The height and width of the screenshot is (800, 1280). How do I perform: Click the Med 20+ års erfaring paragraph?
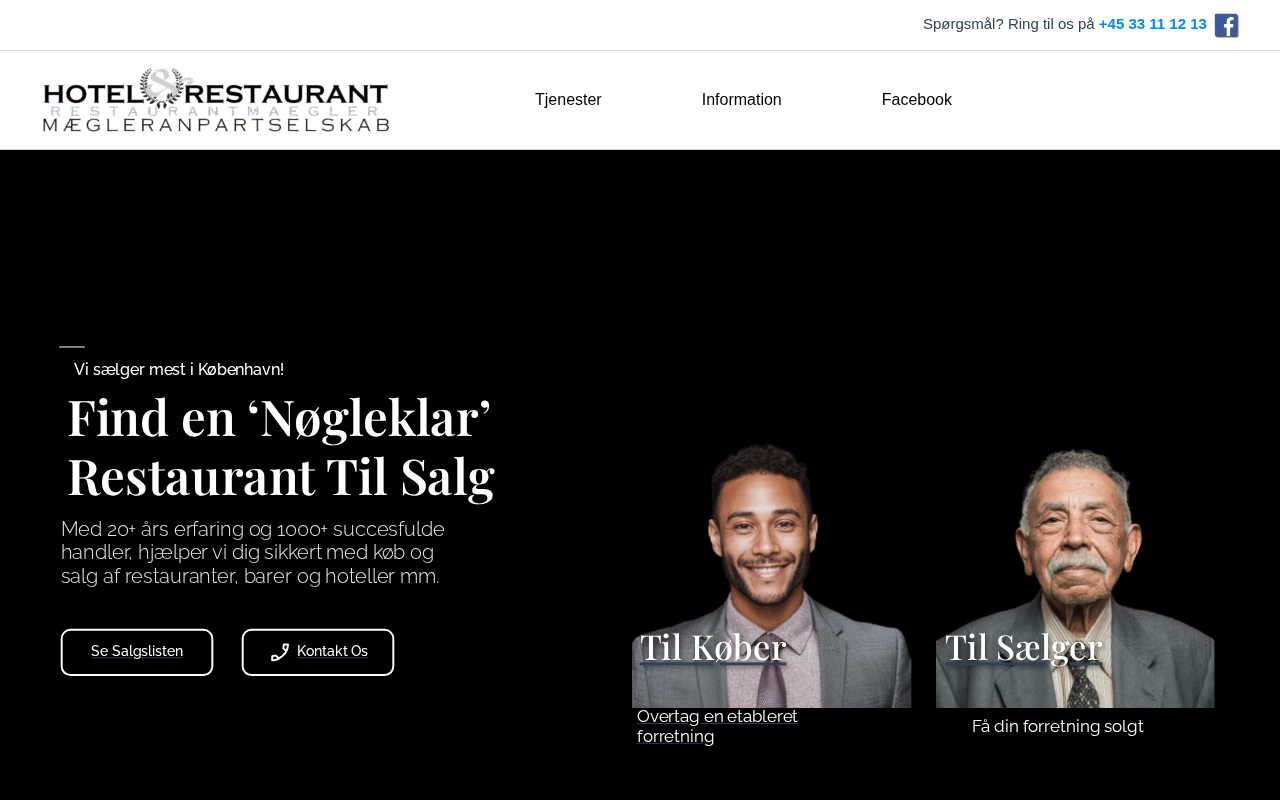point(253,553)
